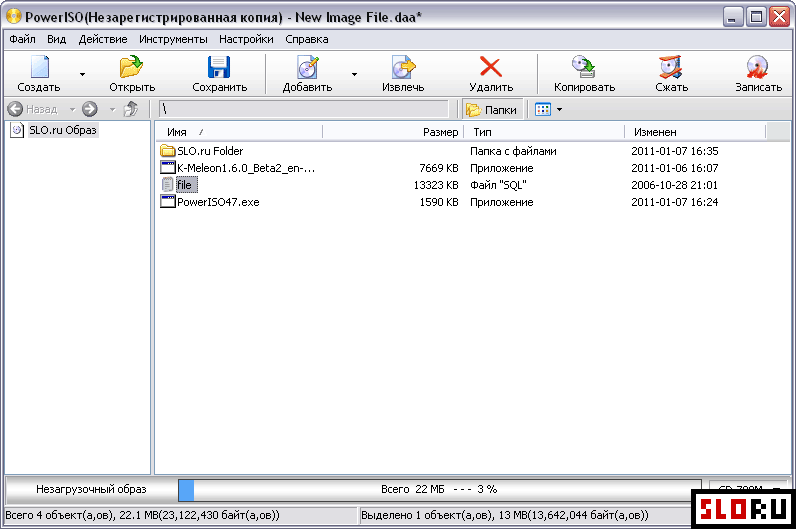The height and width of the screenshot is (529, 796).
Task: Click the 7669 KB size cell
Action: point(439,168)
